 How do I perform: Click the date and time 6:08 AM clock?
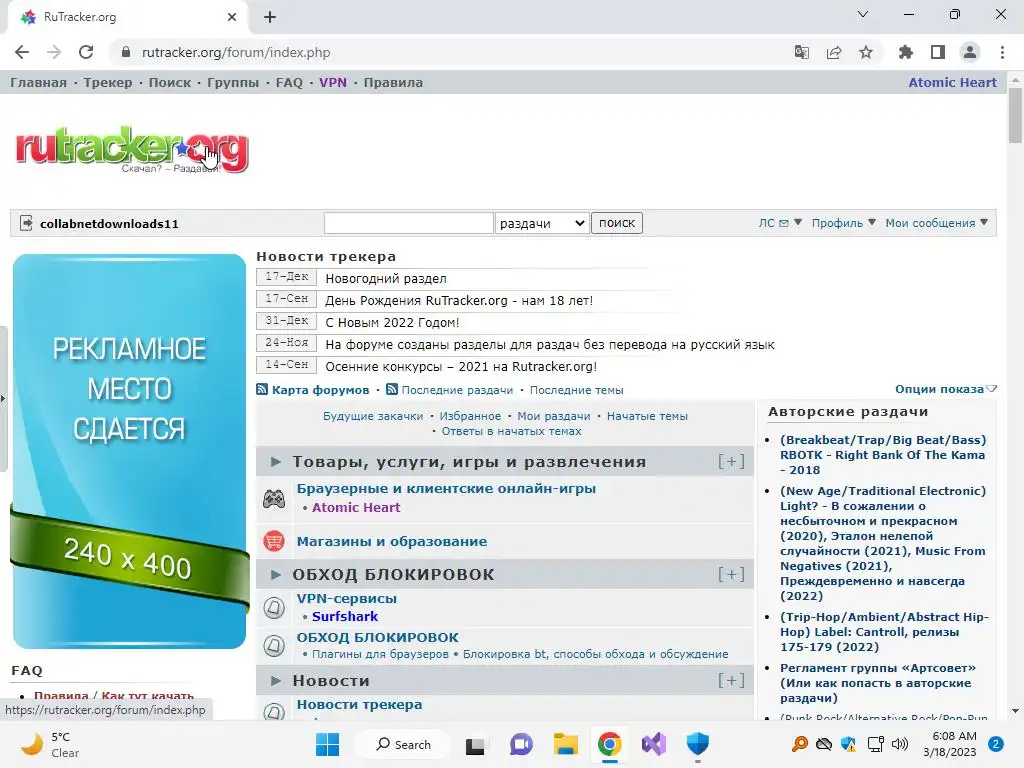click(x=950, y=744)
